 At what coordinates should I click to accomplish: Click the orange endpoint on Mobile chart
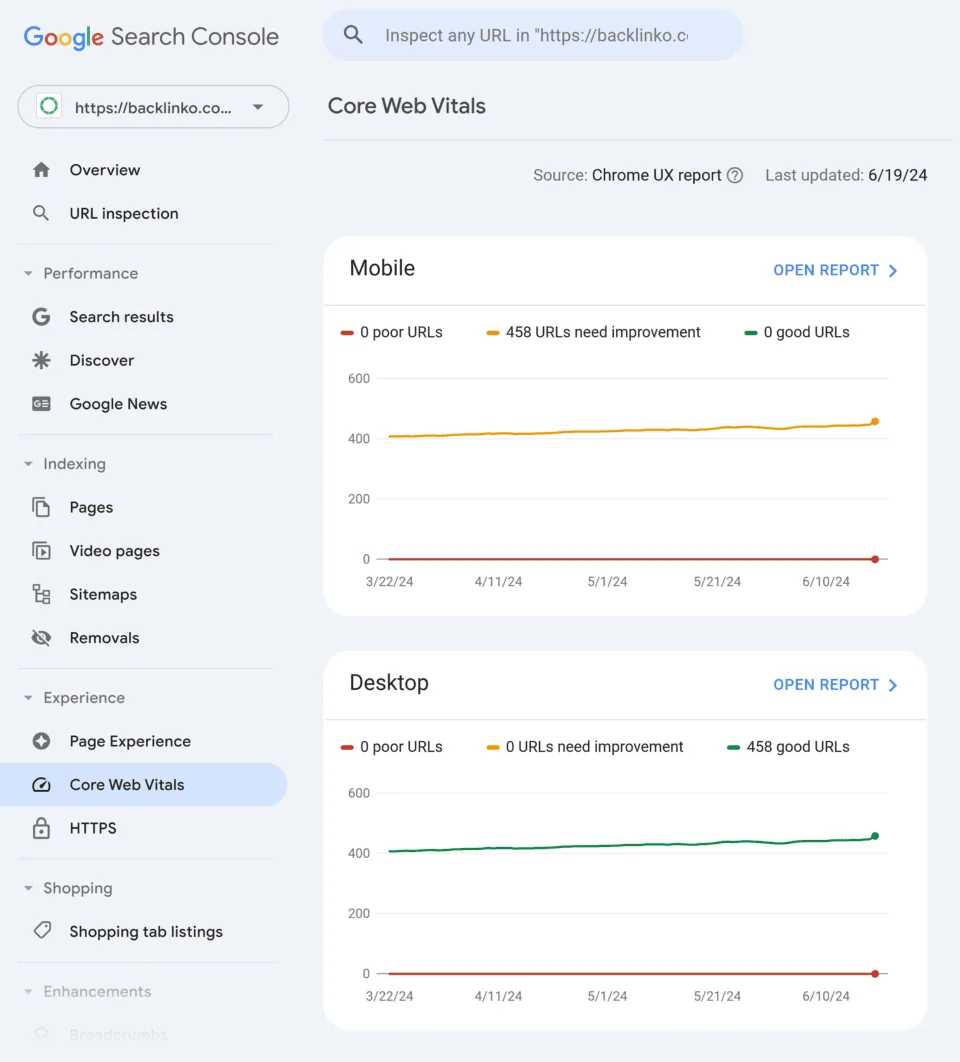pos(875,421)
